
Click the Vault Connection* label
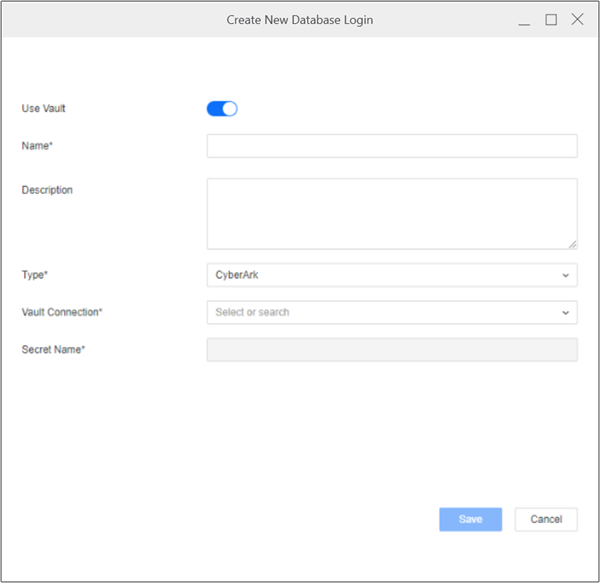pyautogui.click(x=62, y=312)
